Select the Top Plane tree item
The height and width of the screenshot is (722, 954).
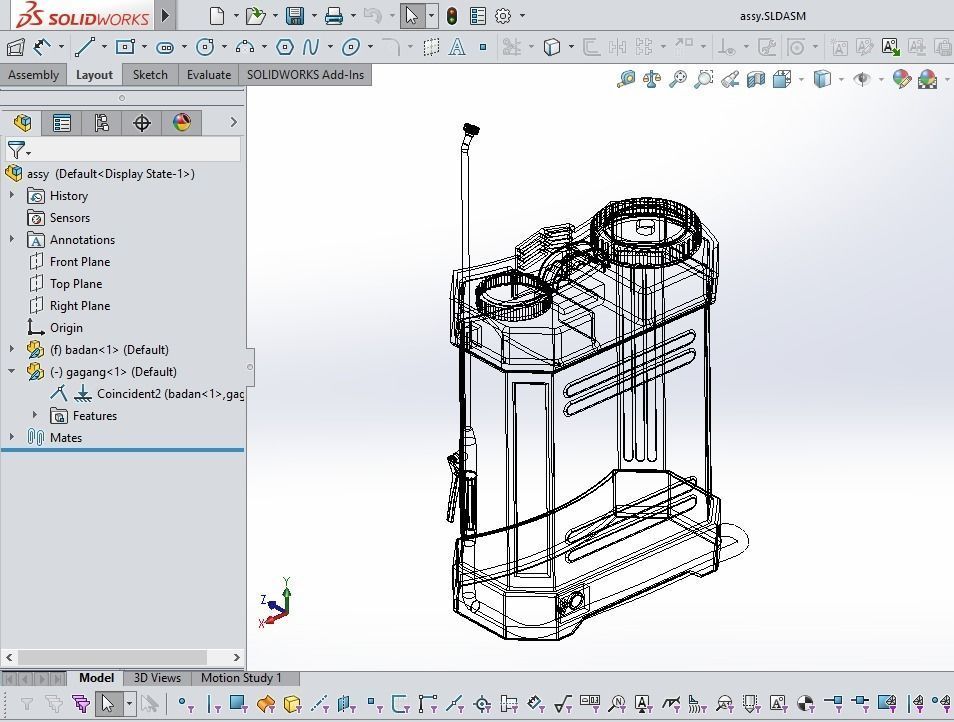pyautogui.click(x=76, y=283)
